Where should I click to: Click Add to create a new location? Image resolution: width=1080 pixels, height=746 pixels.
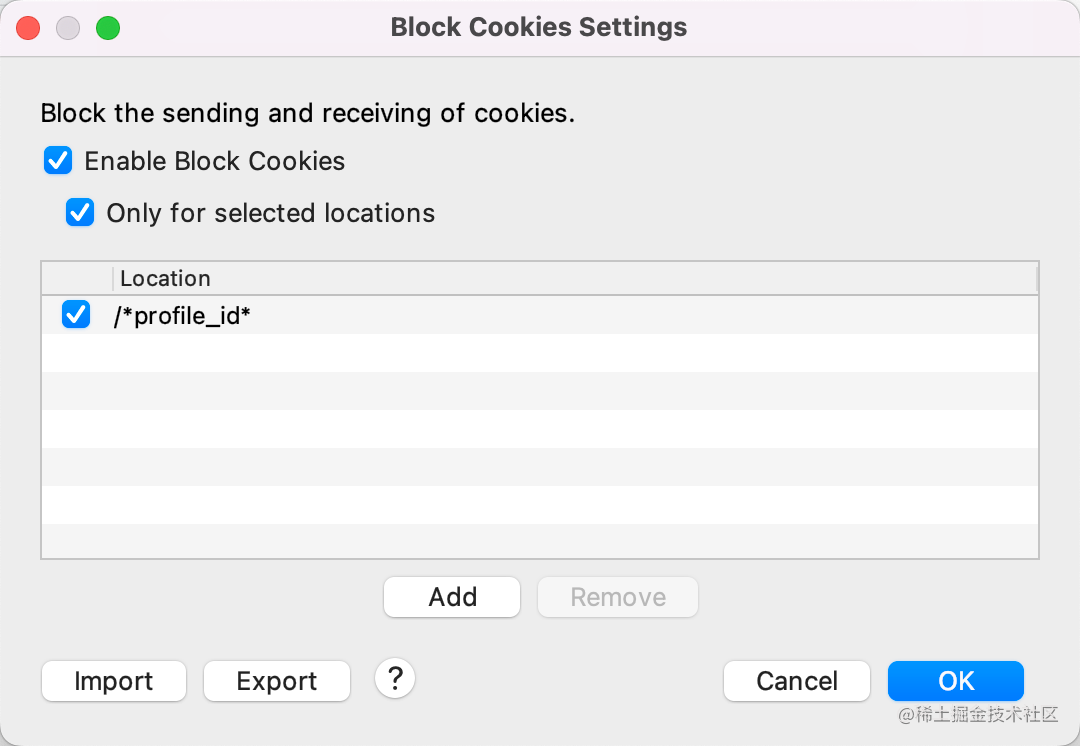click(x=452, y=597)
